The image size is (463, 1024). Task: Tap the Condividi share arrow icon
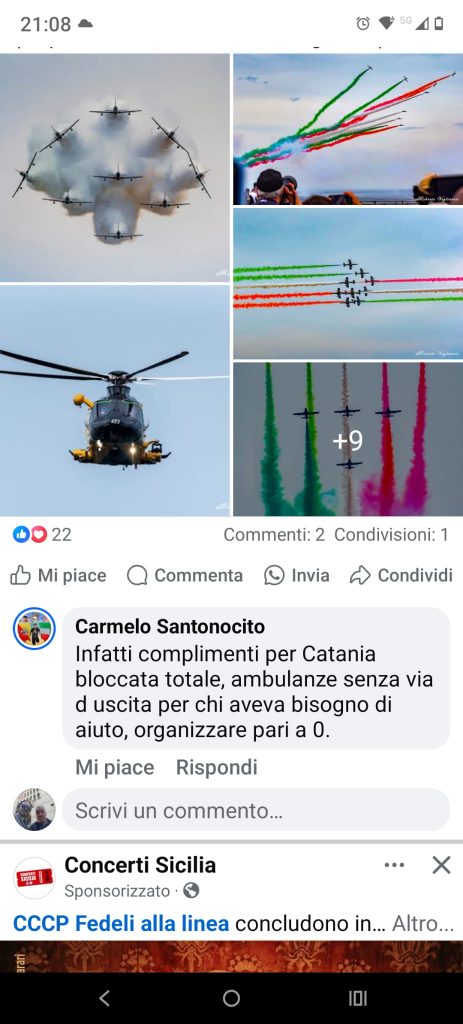tap(360, 575)
